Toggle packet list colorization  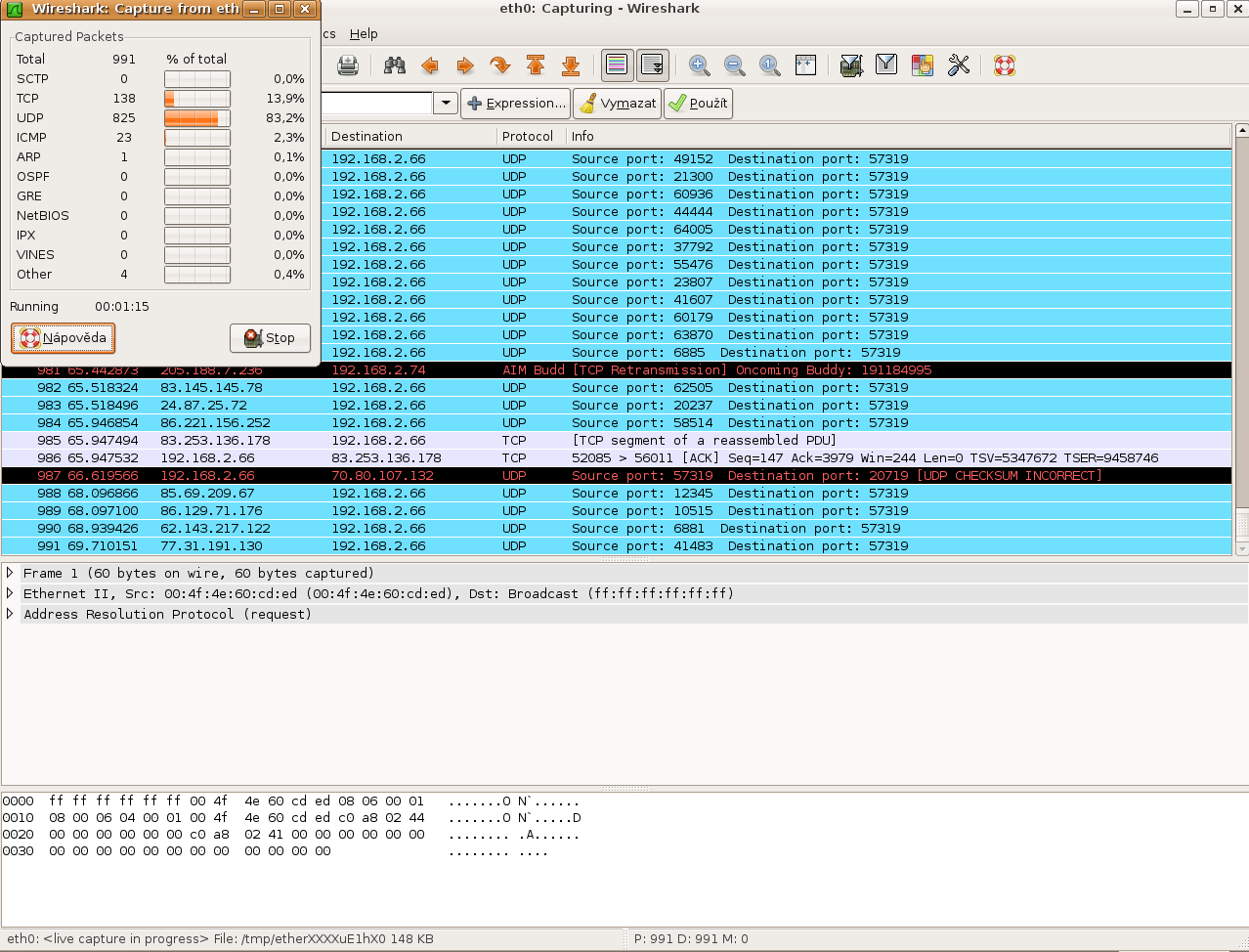point(617,65)
